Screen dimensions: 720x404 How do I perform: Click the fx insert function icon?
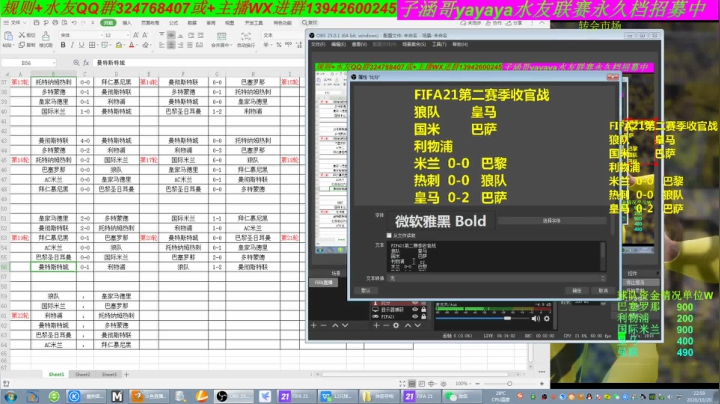[x=86, y=62]
